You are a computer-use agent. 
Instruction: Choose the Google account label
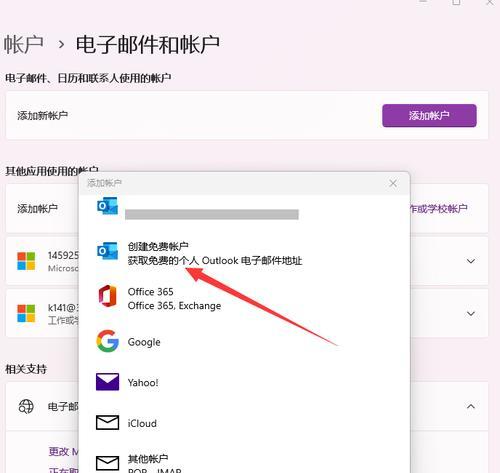click(144, 342)
